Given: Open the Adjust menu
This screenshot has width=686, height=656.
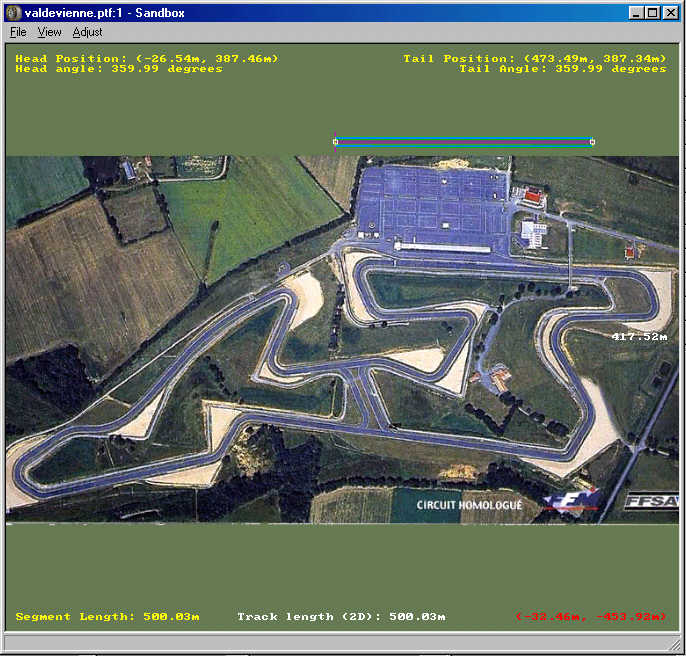Looking at the screenshot, I should pyautogui.click(x=88, y=32).
